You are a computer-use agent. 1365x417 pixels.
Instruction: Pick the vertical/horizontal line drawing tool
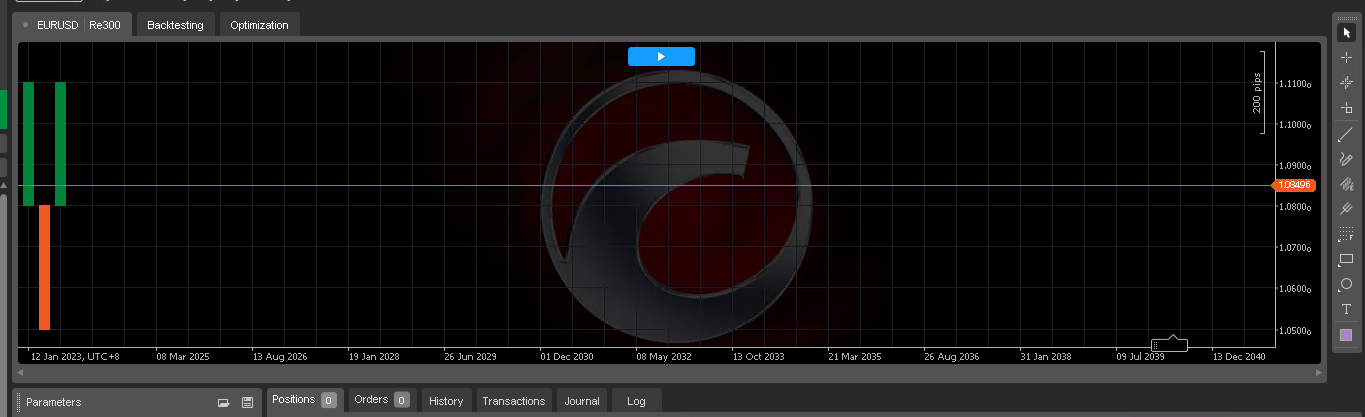coord(1346,108)
